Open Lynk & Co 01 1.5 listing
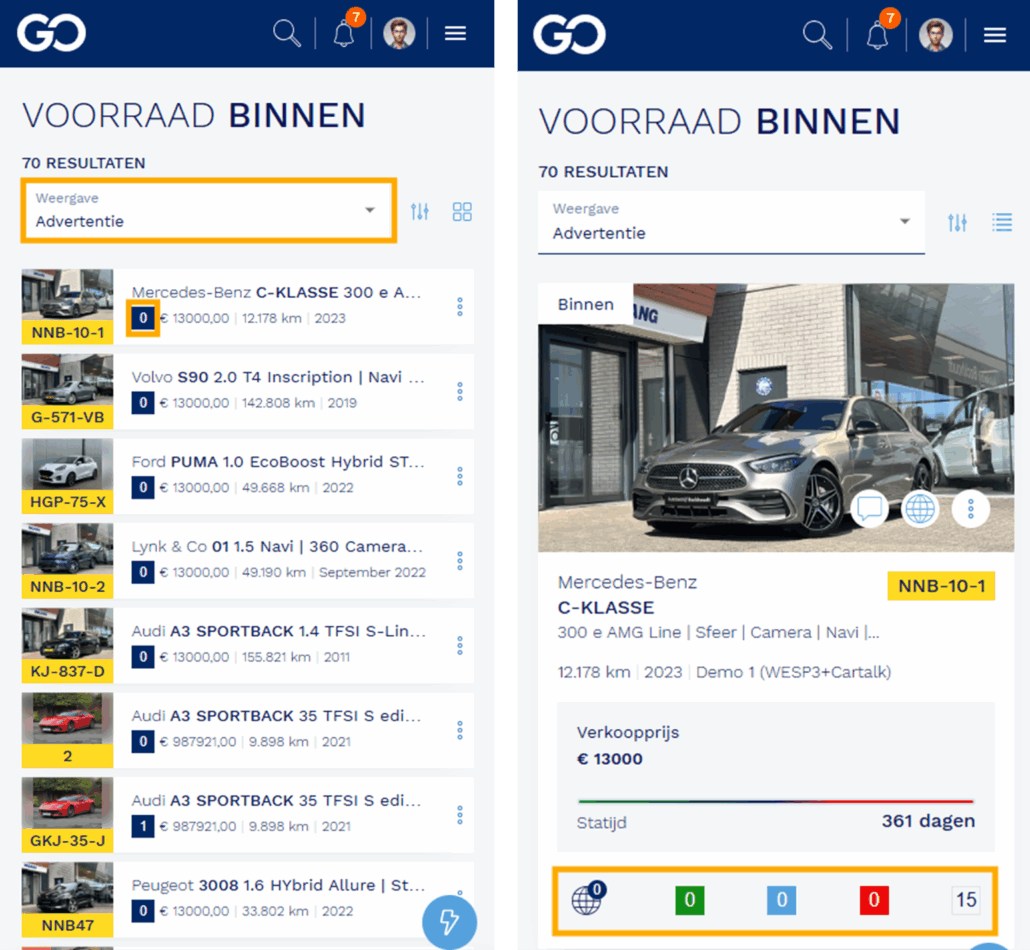 tap(277, 547)
